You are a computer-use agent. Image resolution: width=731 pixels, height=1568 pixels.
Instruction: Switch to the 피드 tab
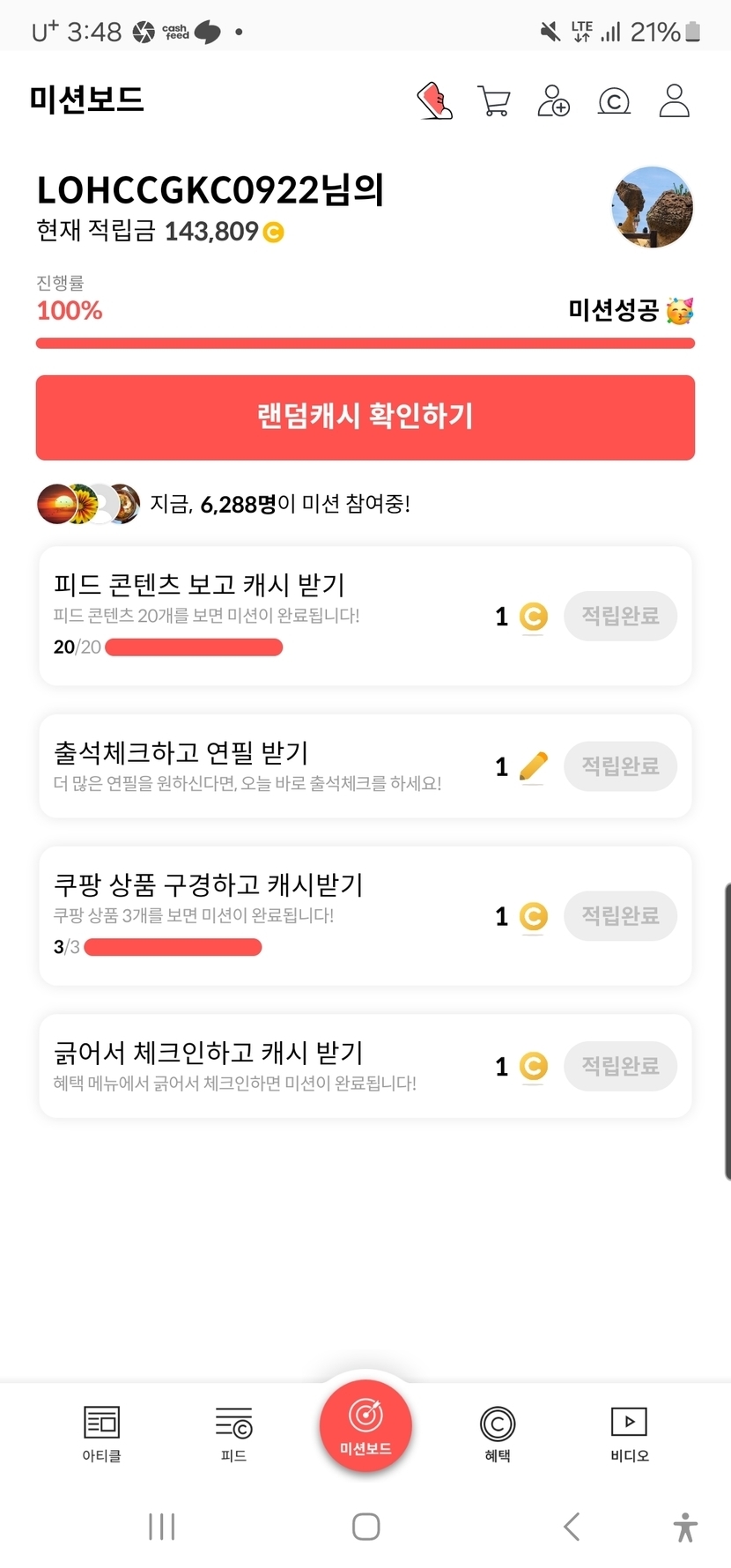233,1433
